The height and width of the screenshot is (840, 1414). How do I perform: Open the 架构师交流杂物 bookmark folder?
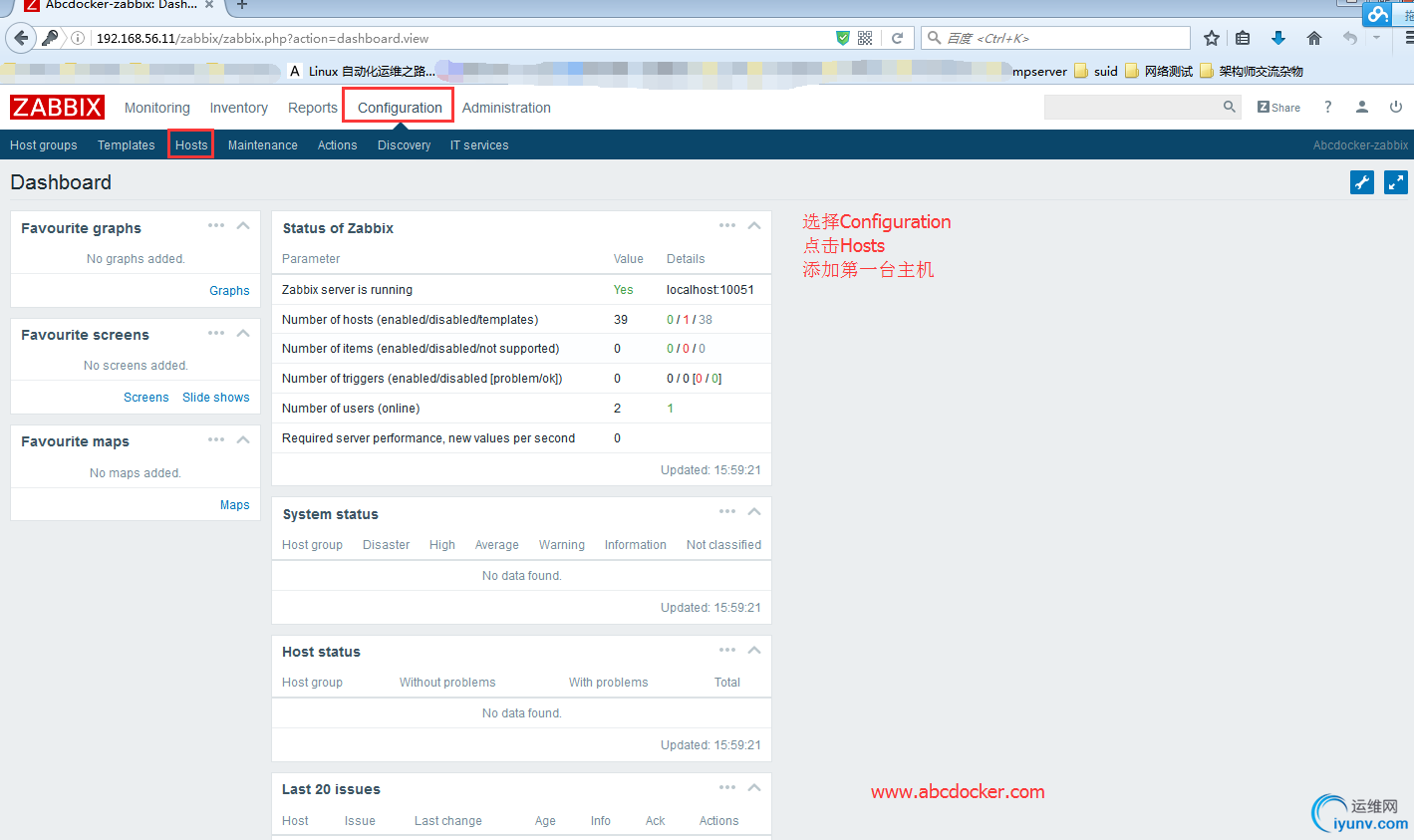[1252, 71]
